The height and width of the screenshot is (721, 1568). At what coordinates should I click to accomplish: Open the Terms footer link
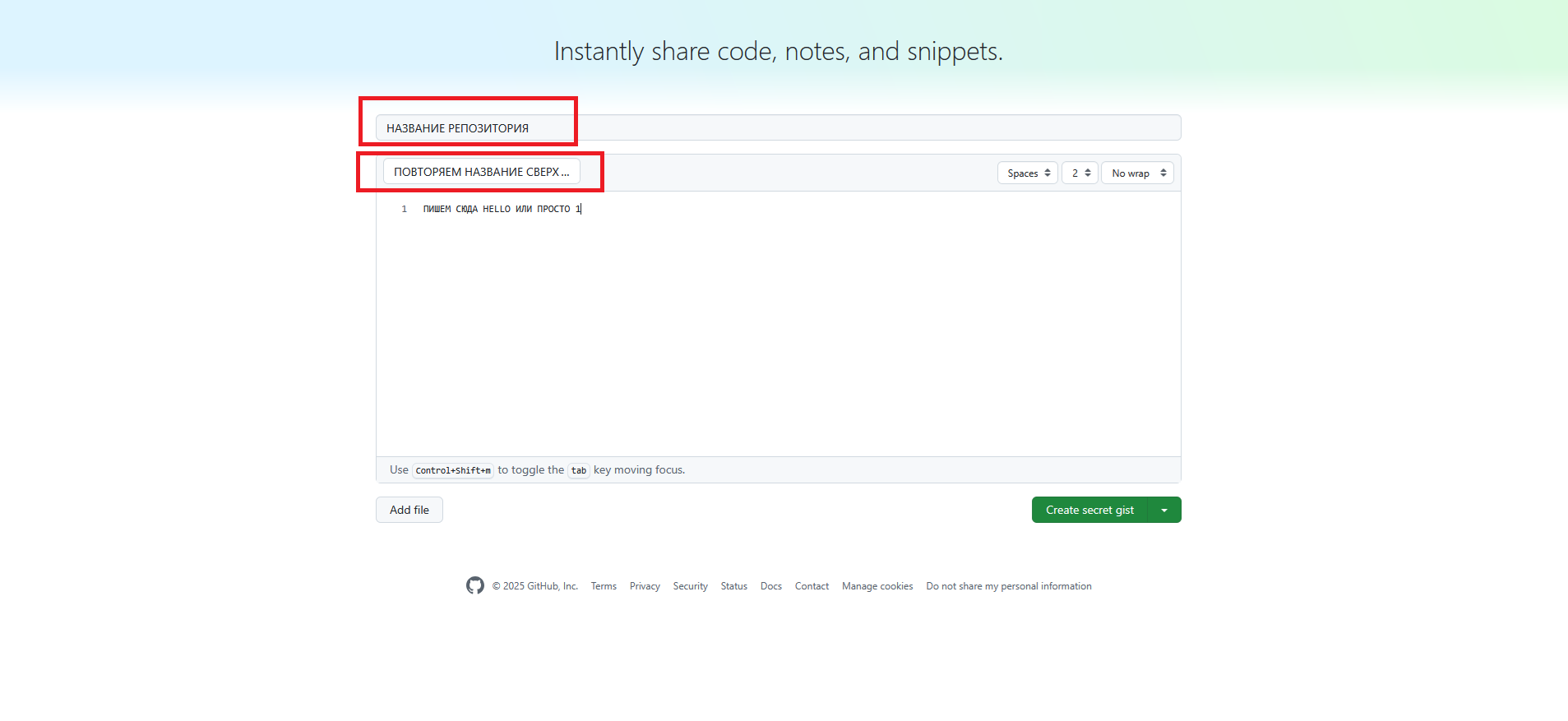click(604, 586)
